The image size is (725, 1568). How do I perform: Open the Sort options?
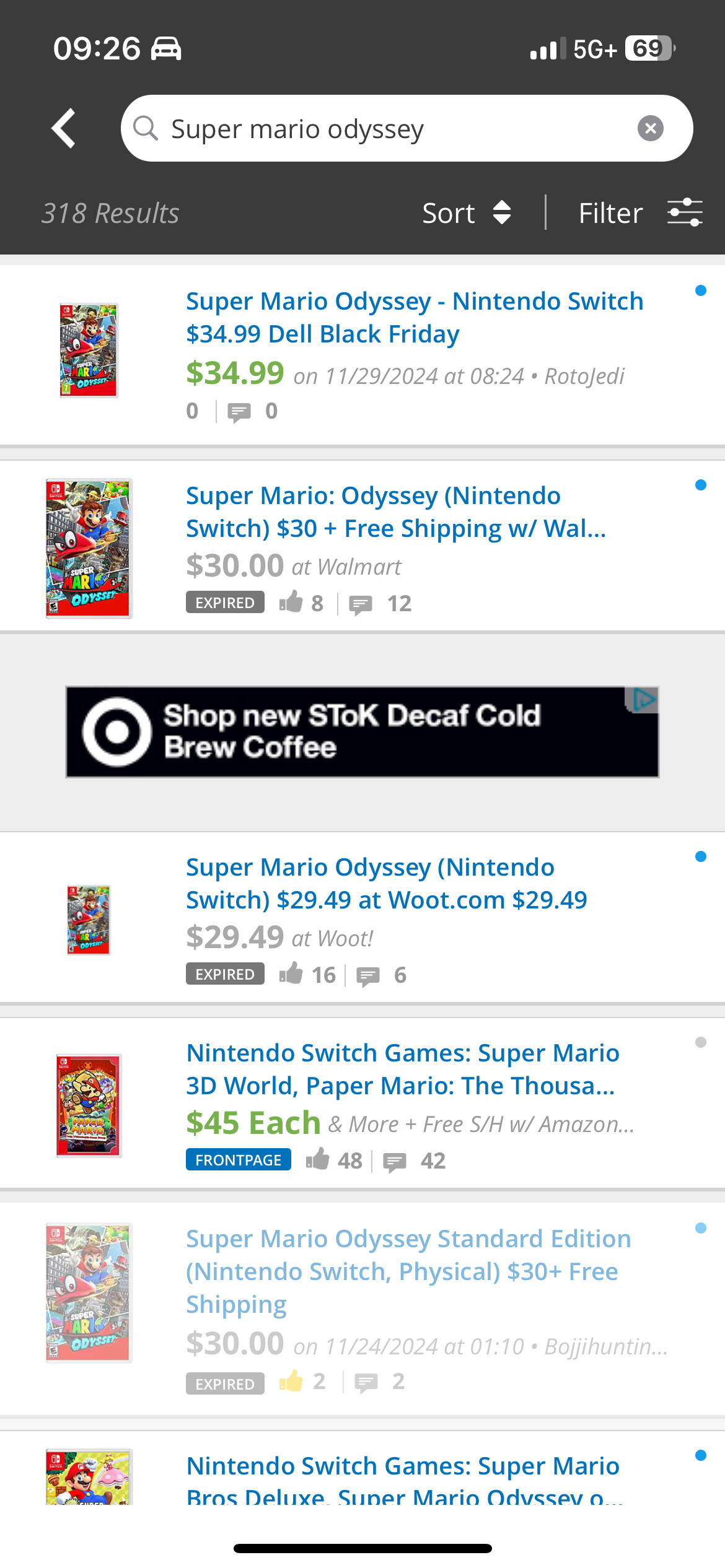coord(466,213)
